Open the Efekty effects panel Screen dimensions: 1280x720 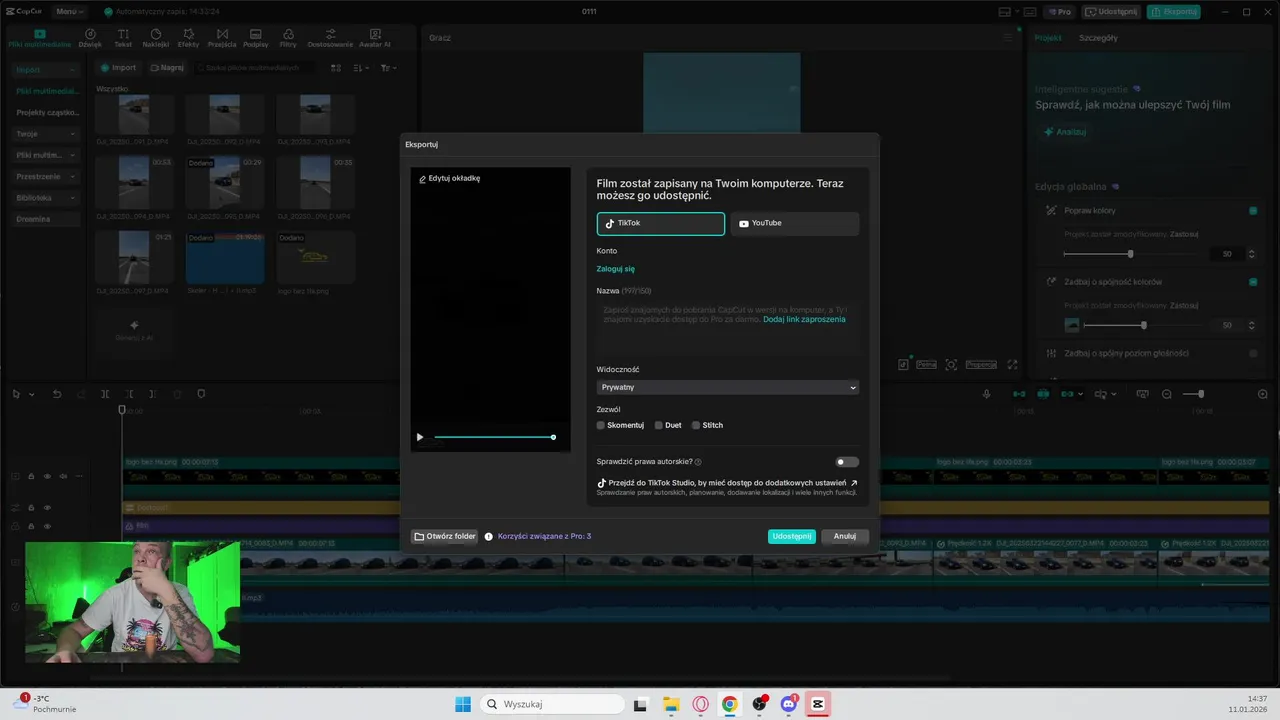pos(188,38)
